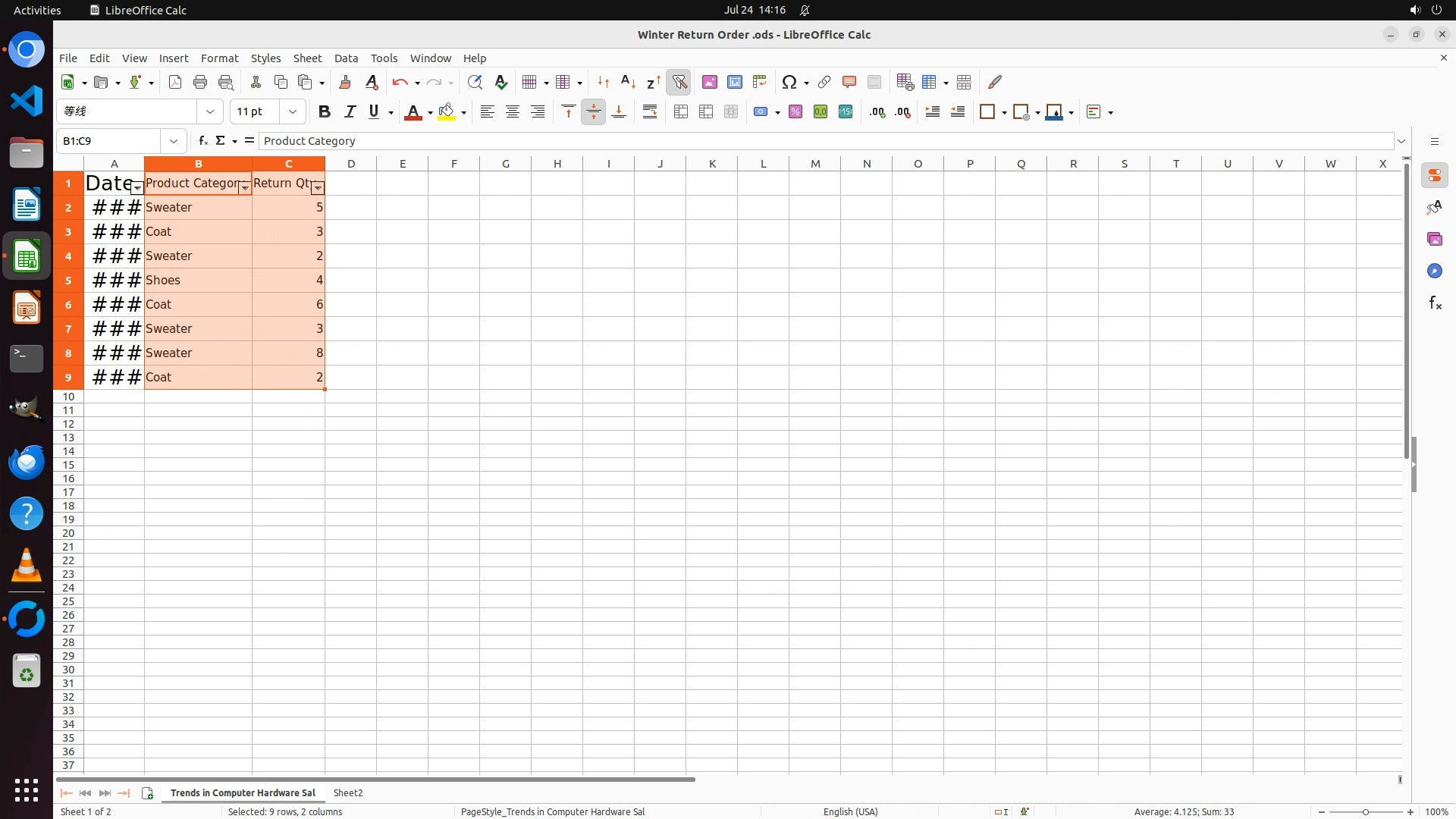This screenshot has height=819, width=1456.
Task: Toggle Bold formatting
Action: tap(325, 111)
